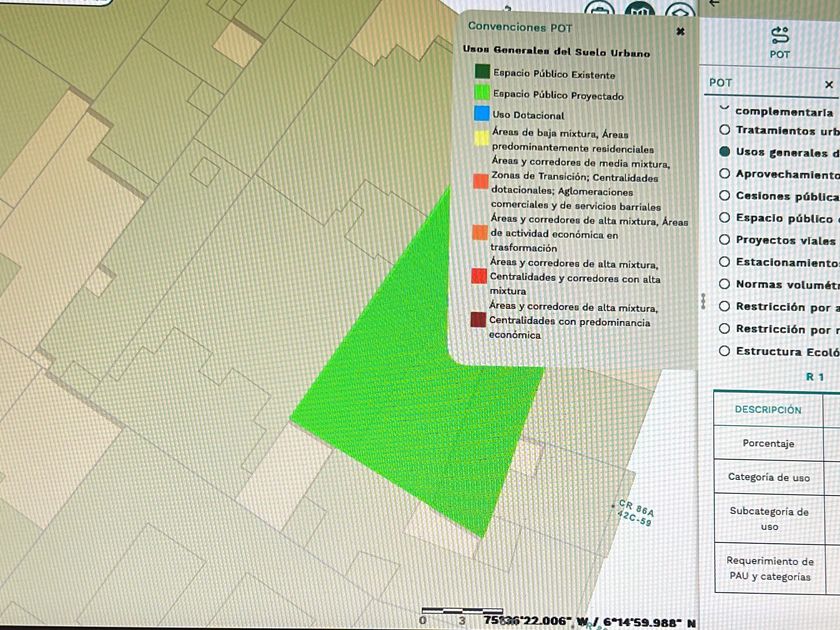The image size is (840, 630).
Task: Select the Estructura Ecológica layer option
Action: 724,351
